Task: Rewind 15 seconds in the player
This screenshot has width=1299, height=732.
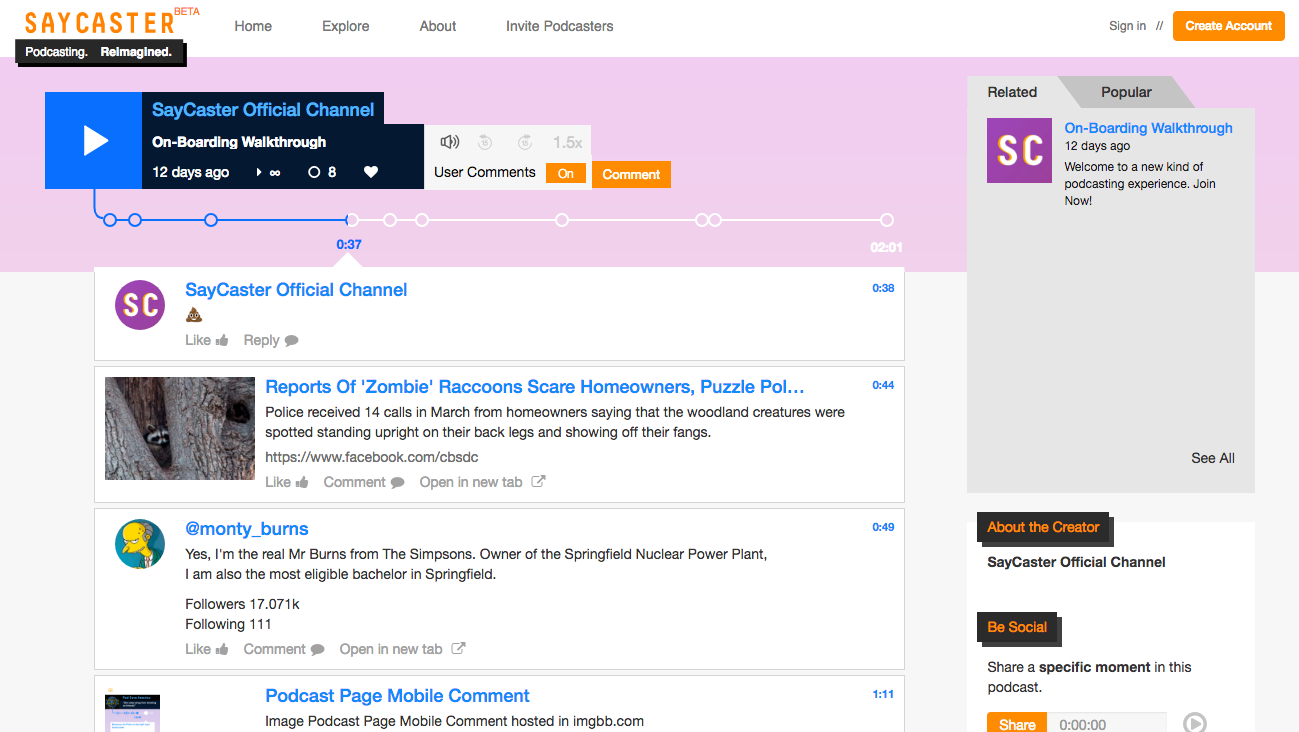Action: pos(485,142)
